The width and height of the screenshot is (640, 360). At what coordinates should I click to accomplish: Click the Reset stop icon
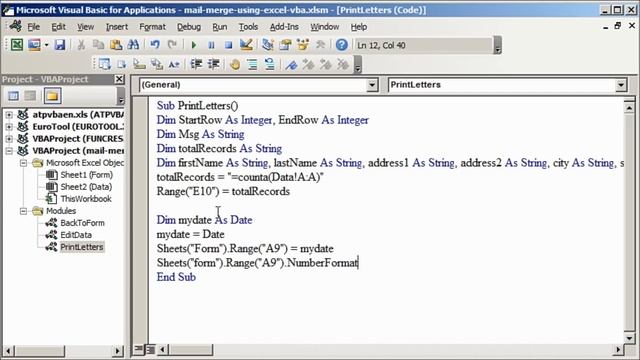pos(228,45)
